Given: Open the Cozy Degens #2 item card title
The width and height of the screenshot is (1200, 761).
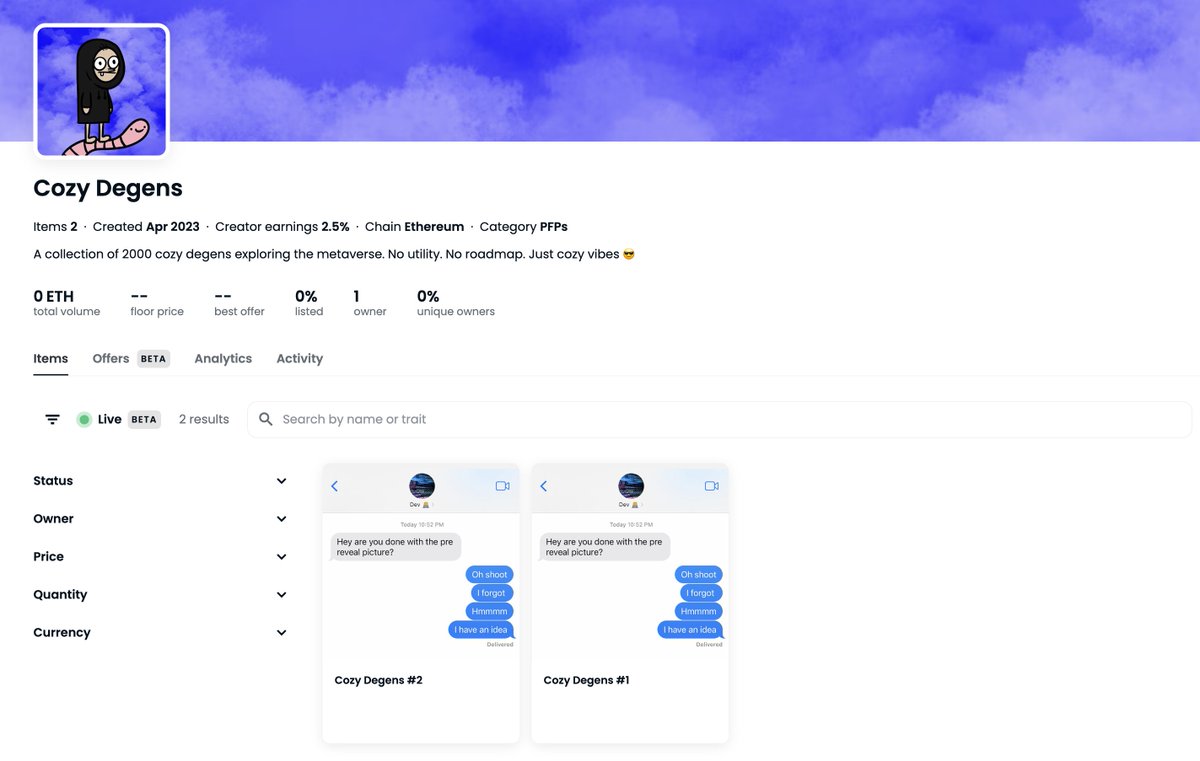Looking at the screenshot, I should click(x=378, y=680).
